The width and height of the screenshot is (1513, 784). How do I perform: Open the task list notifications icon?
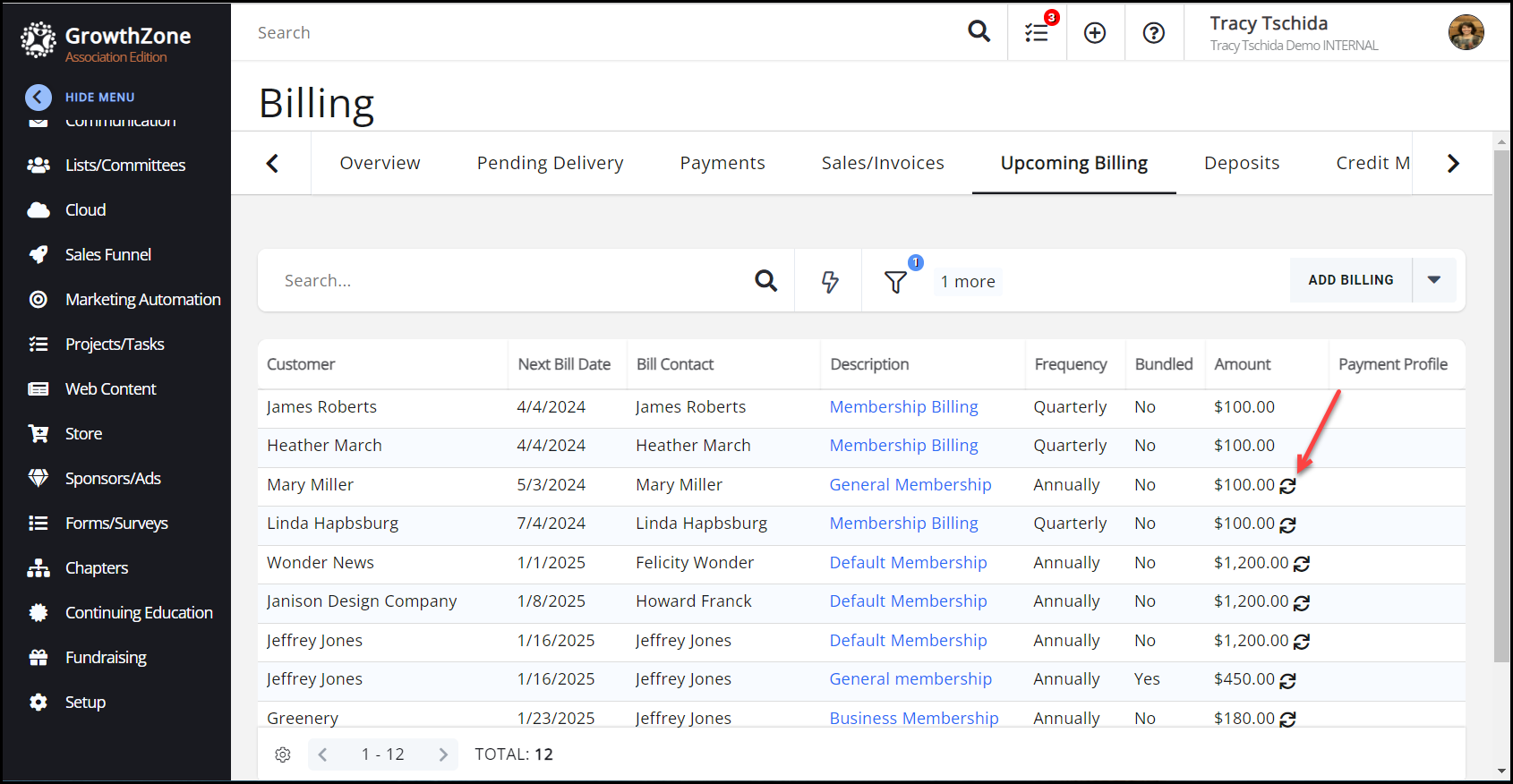click(1037, 33)
